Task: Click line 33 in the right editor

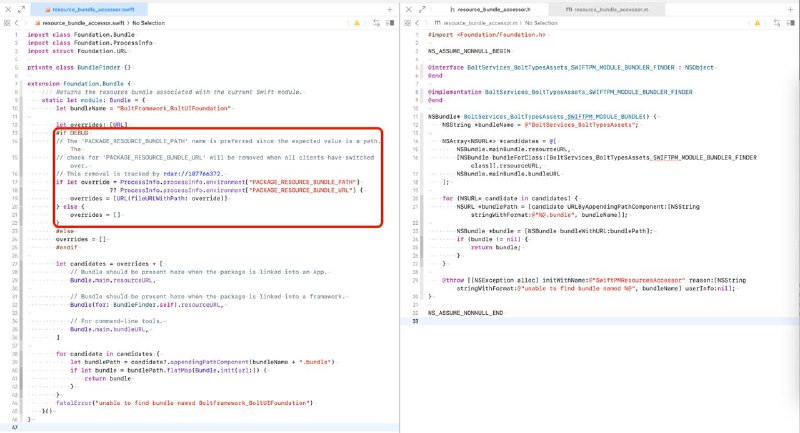Action: pyautogui.click(x=500, y=322)
